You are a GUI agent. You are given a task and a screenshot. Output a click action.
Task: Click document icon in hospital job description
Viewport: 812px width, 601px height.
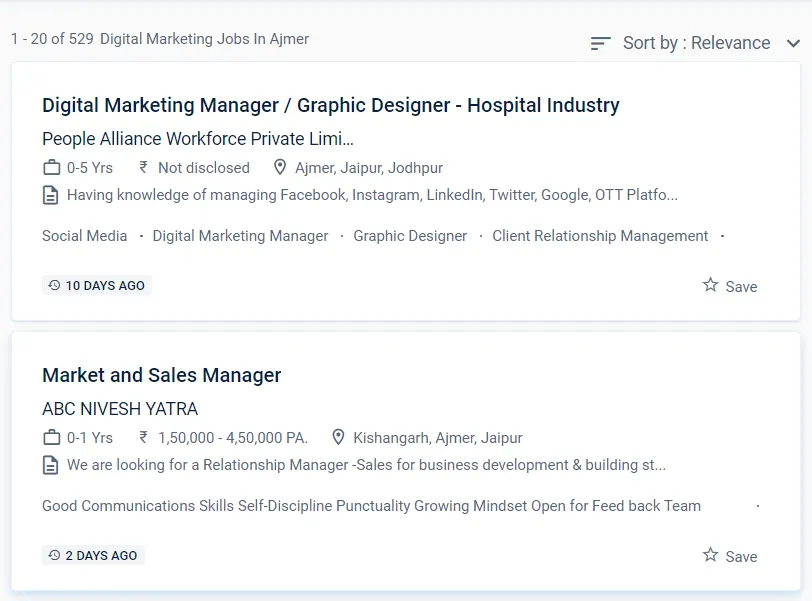pyautogui.click(x=51, y=195)
